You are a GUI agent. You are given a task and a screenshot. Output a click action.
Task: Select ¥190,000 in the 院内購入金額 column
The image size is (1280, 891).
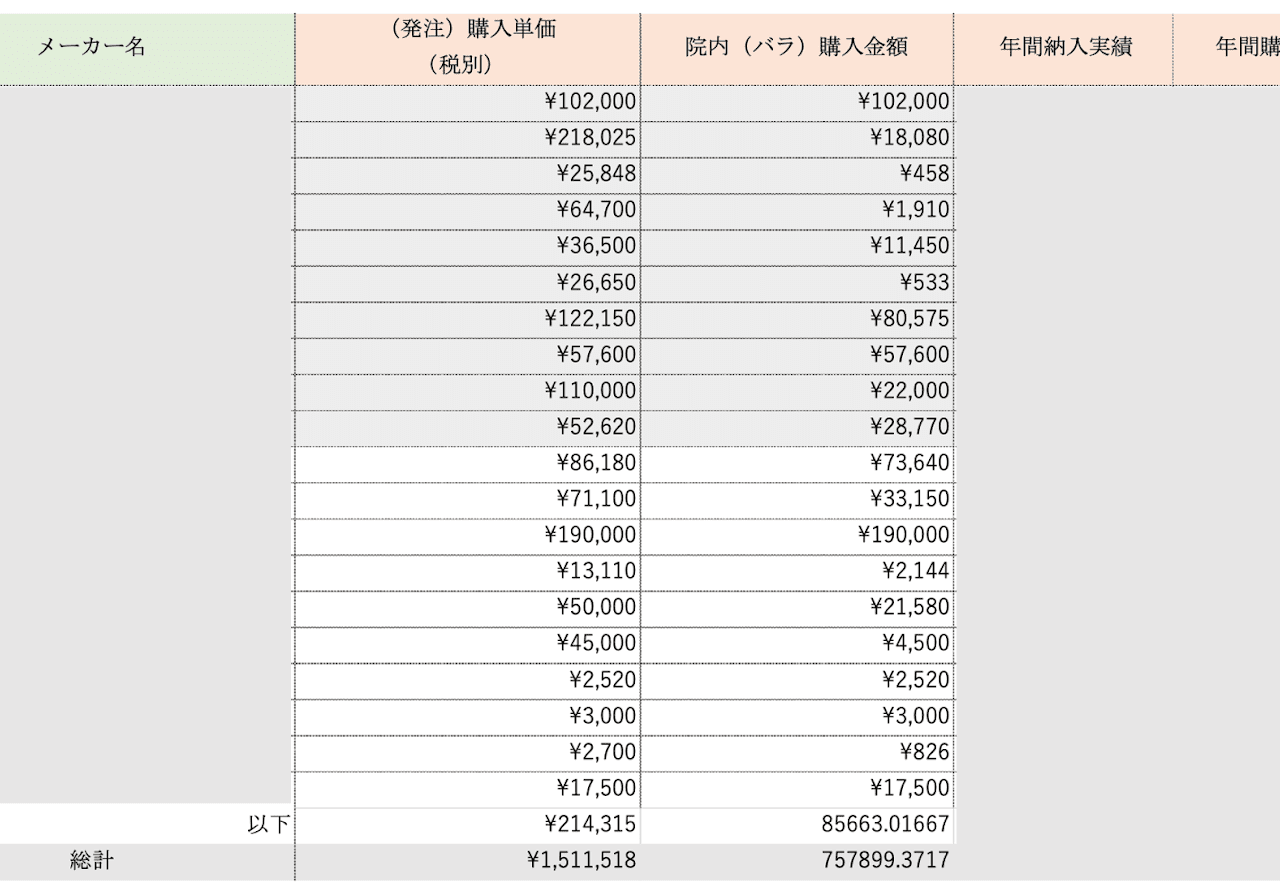pos(797,535)
